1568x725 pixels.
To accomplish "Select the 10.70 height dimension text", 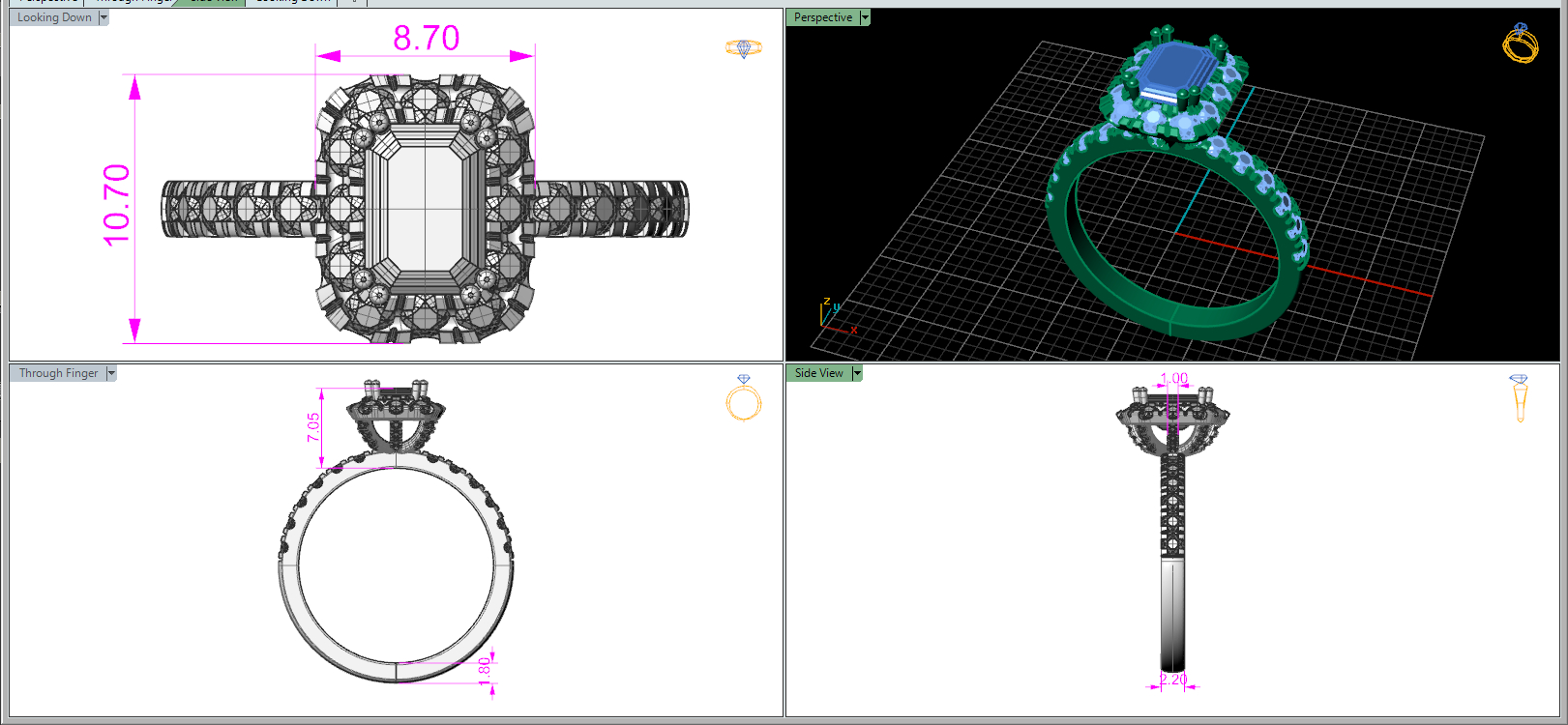I will [x=116, y=205].
